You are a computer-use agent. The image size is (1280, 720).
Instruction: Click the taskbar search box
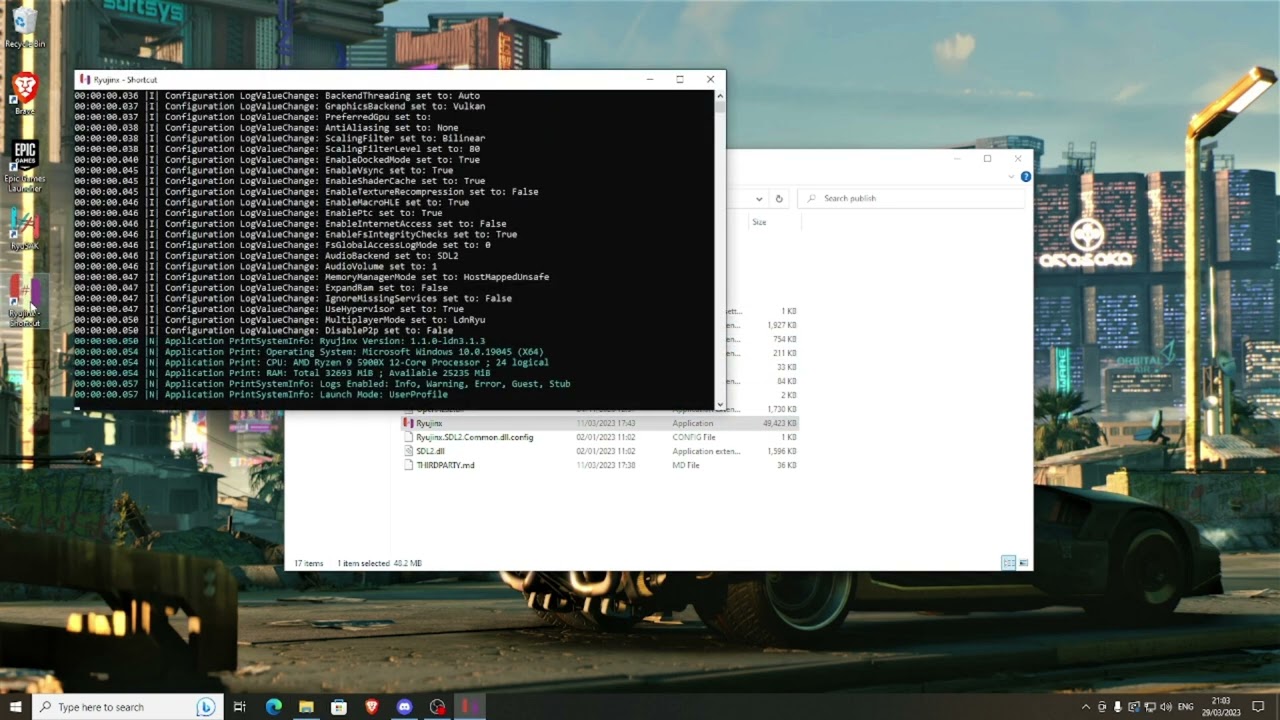pyautogui.click(x=127, y=707)
